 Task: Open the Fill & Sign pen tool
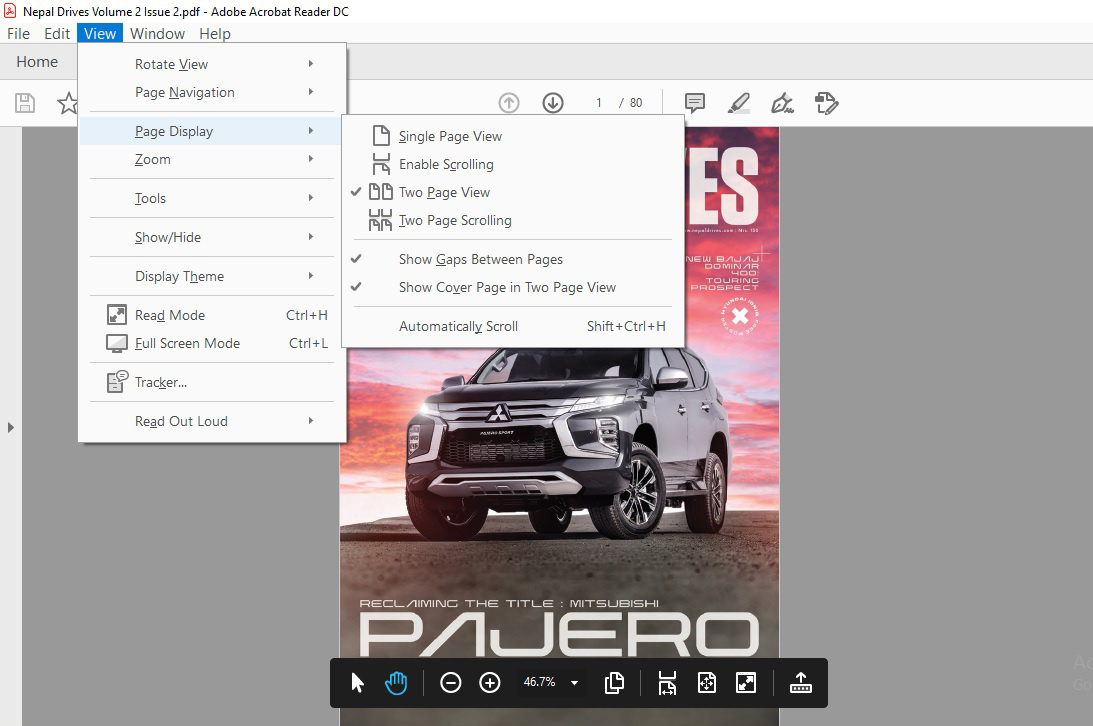(782, 103)
